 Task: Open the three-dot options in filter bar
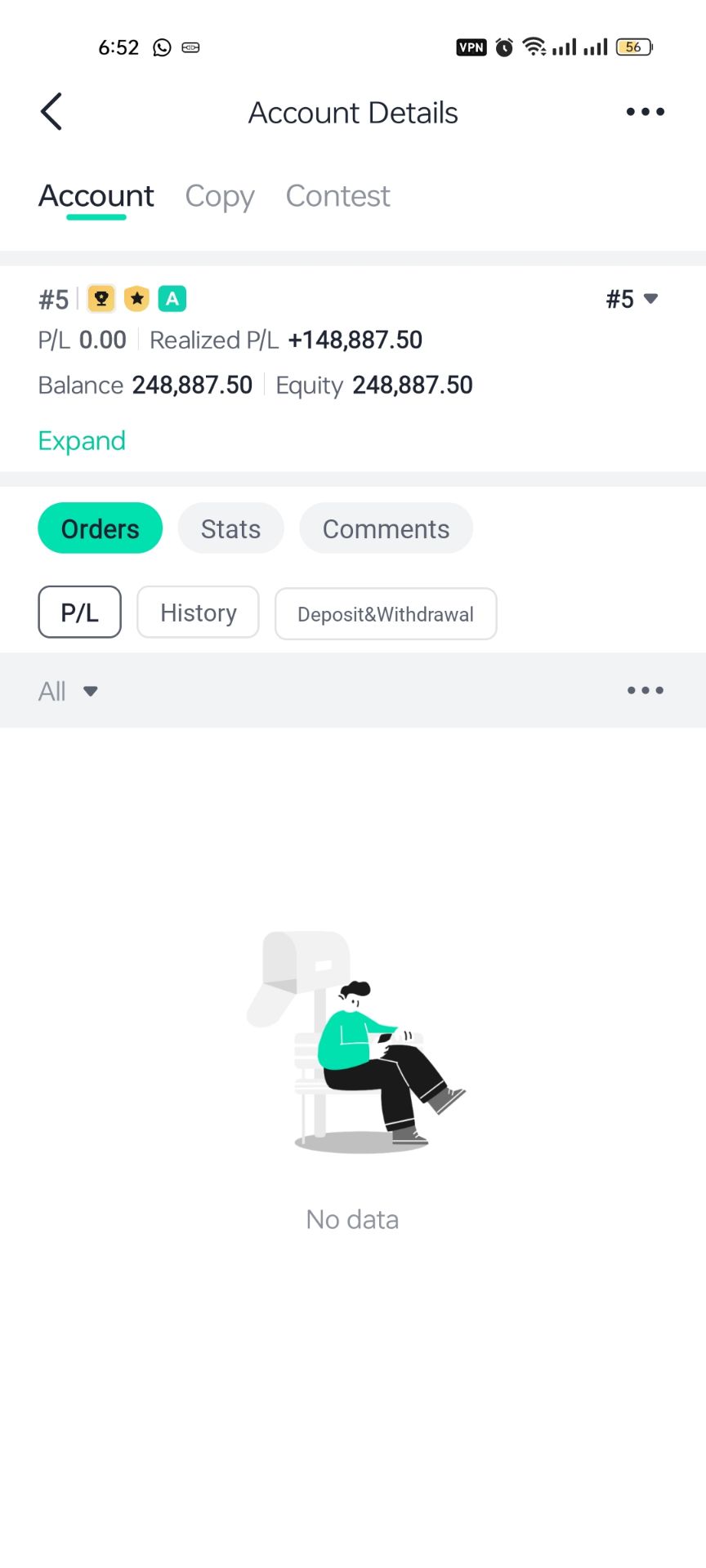(645, 691)
